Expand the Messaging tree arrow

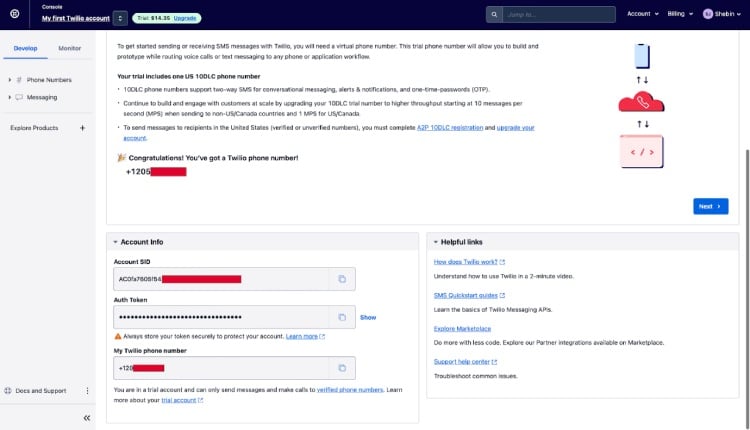tap(10, 97)
